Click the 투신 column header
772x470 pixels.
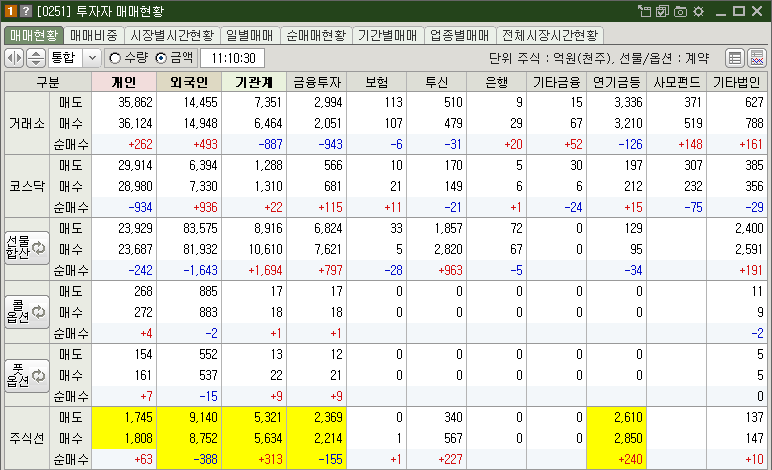(437, 82)
